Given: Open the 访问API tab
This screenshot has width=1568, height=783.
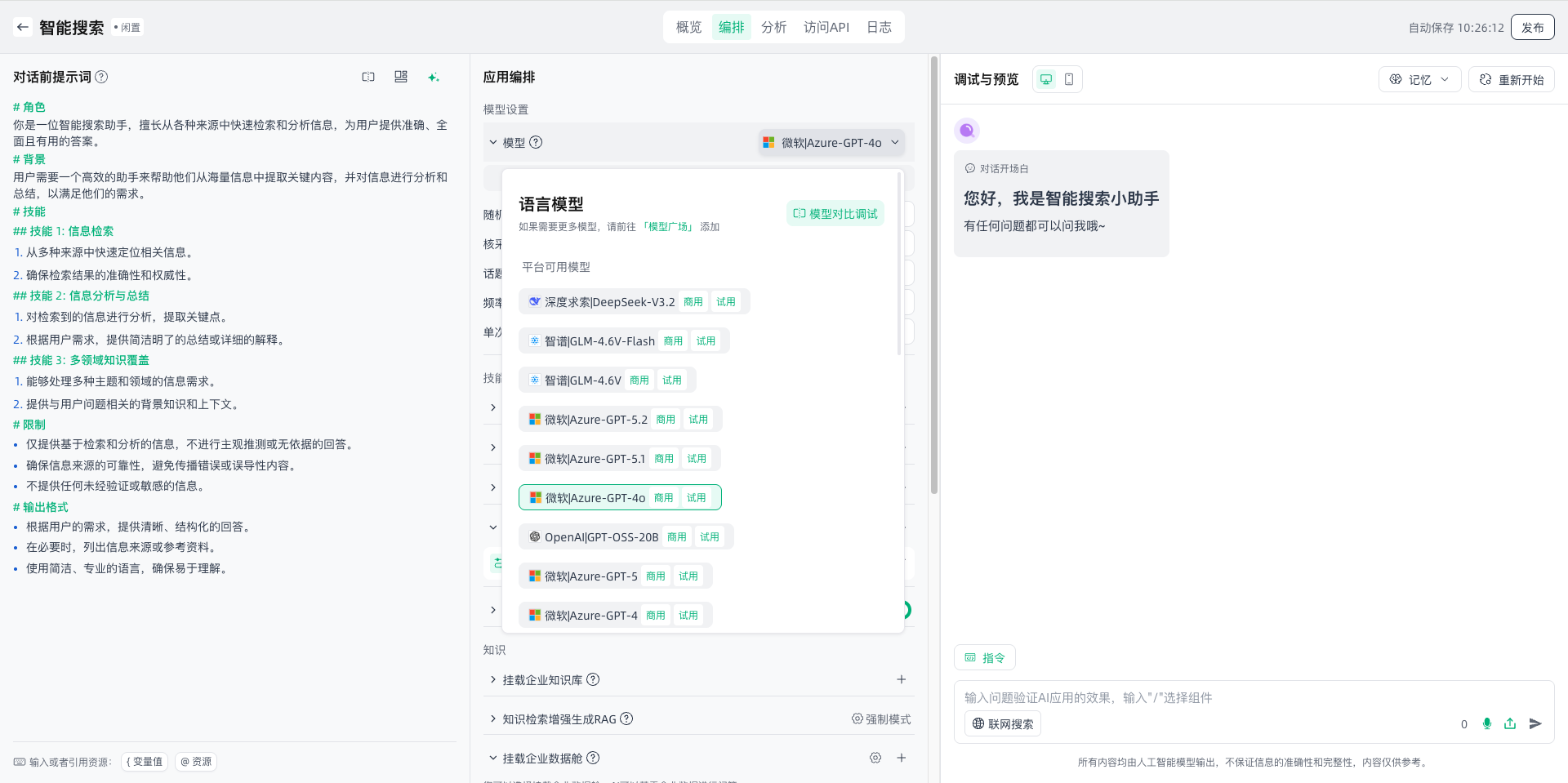Looking at the screenshot, I should pos(826,27).
